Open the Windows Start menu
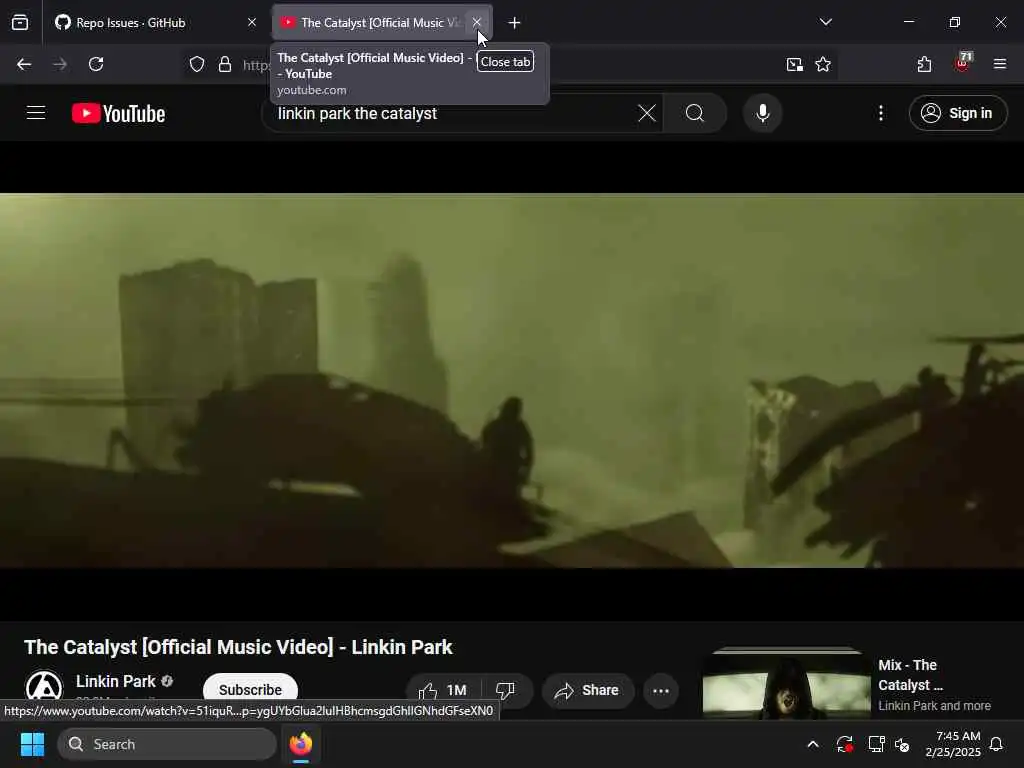This screenshot has width=1024, height=768. pyautogui.click(x=32, y=744)
